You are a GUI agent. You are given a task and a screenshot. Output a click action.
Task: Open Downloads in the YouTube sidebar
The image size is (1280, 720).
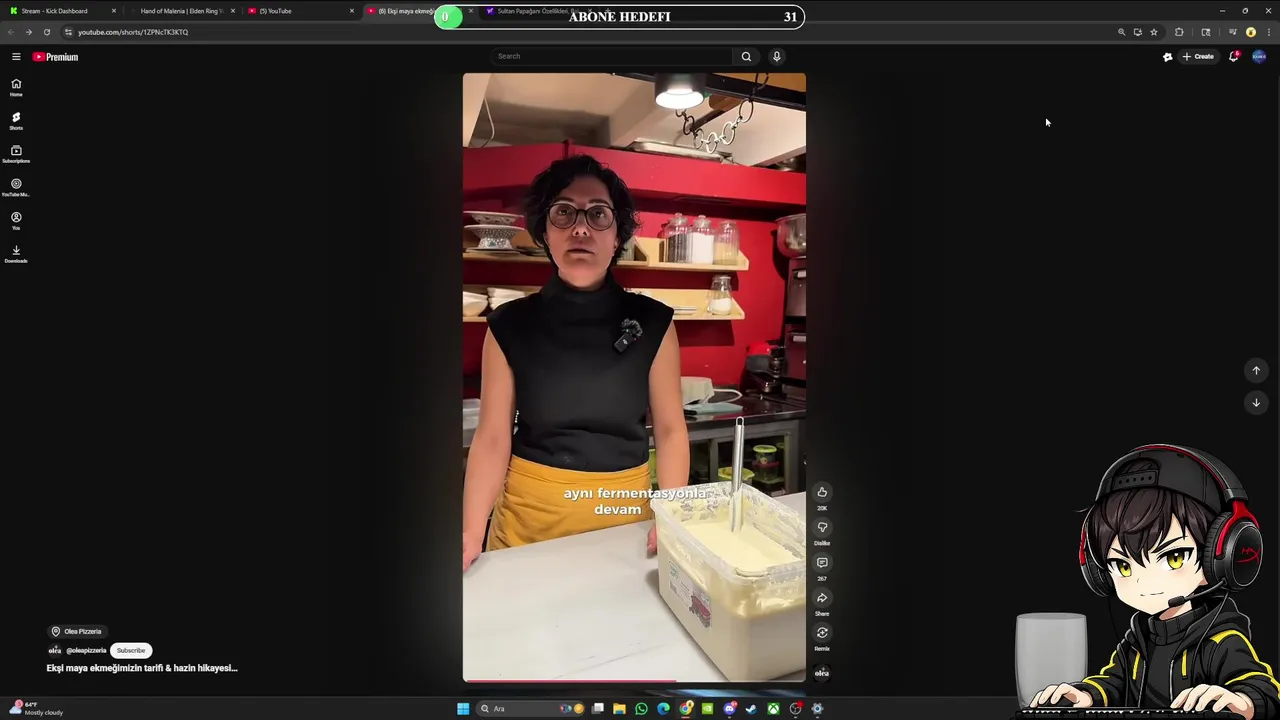(x=16, y=254)
